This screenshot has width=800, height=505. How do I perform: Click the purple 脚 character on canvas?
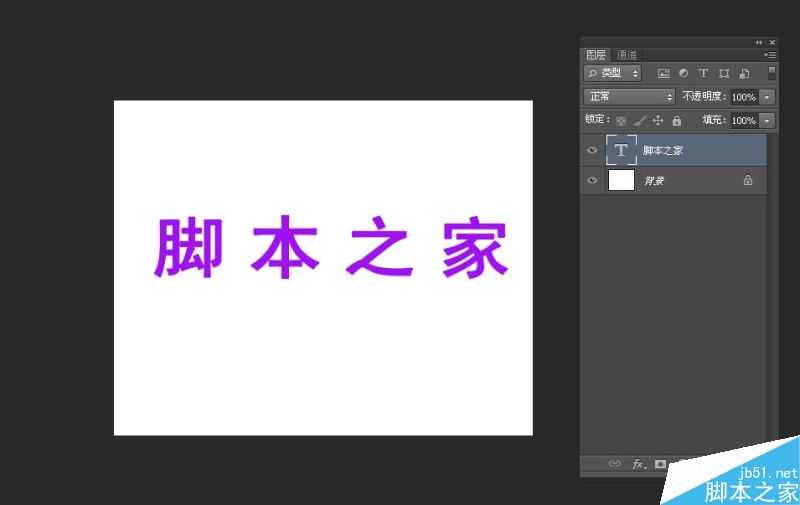click(188, 247)
